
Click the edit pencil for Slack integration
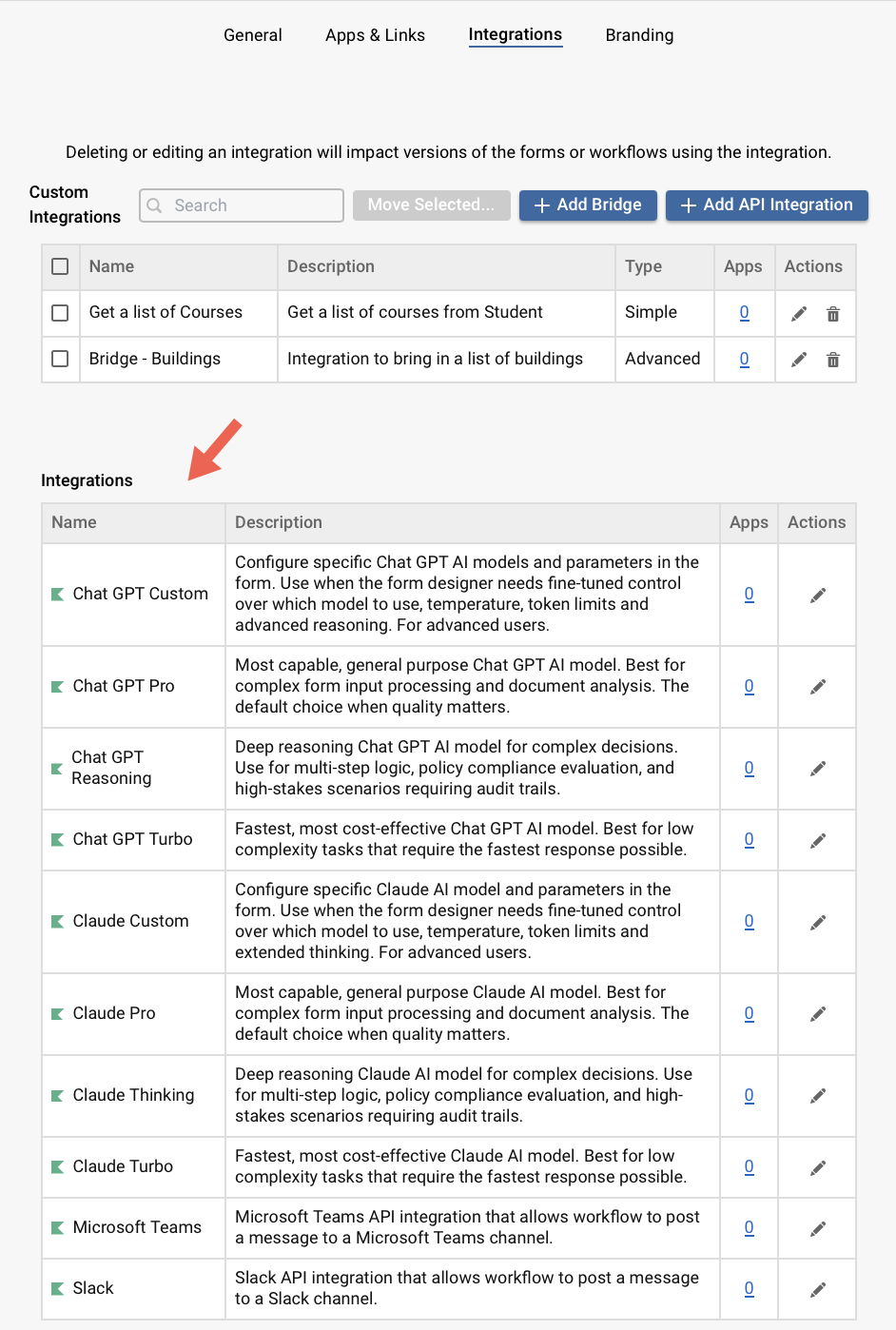click(817, 1288)
